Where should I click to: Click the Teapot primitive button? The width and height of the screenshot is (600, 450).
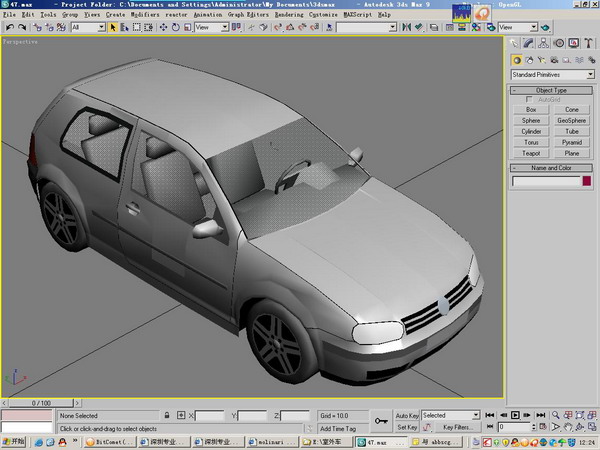coord(531,153)
